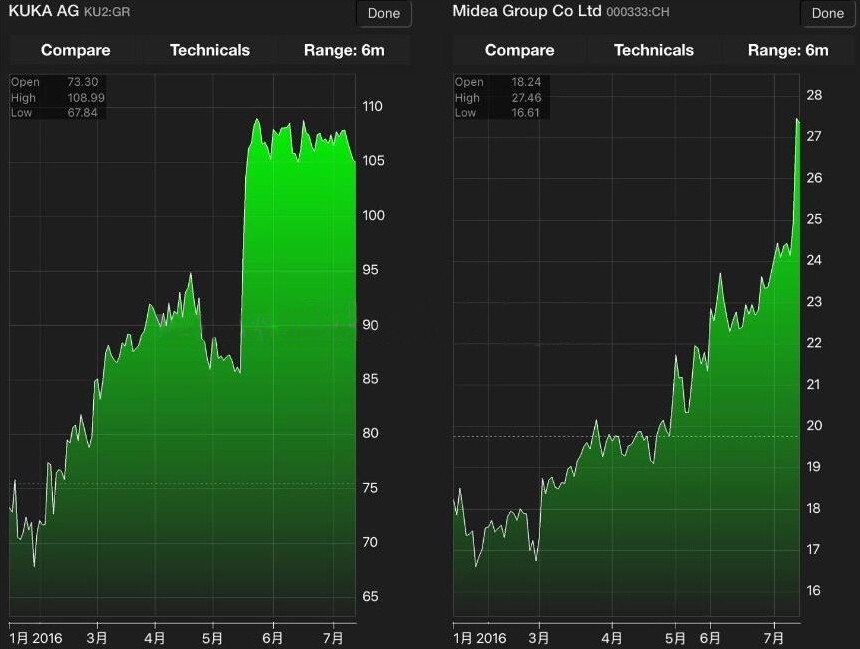Open Compare for the Midea Group chart

click(x=519, y=50)
